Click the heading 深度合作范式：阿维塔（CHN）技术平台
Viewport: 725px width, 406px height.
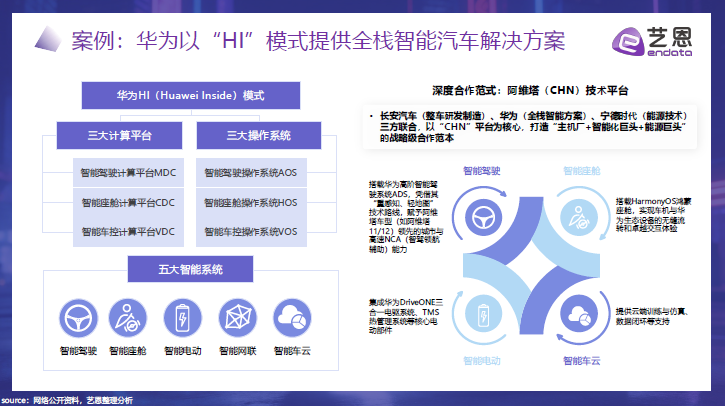pos(530,91)
